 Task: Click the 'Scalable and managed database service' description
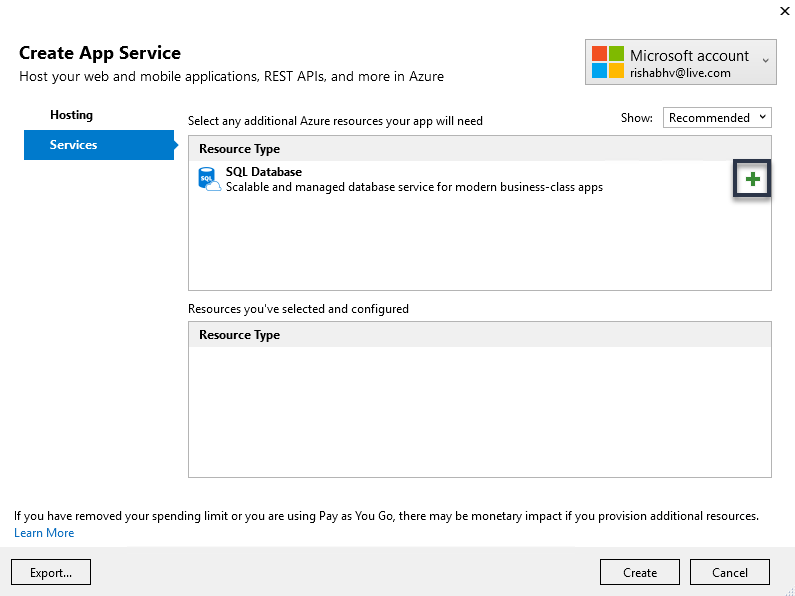(x=414, y=187)
